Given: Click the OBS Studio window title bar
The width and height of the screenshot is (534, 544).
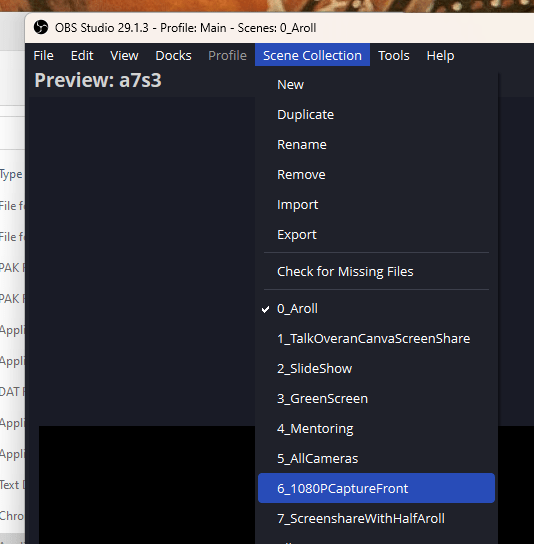Looking at the screenshot, I should [x=279, y=28].
